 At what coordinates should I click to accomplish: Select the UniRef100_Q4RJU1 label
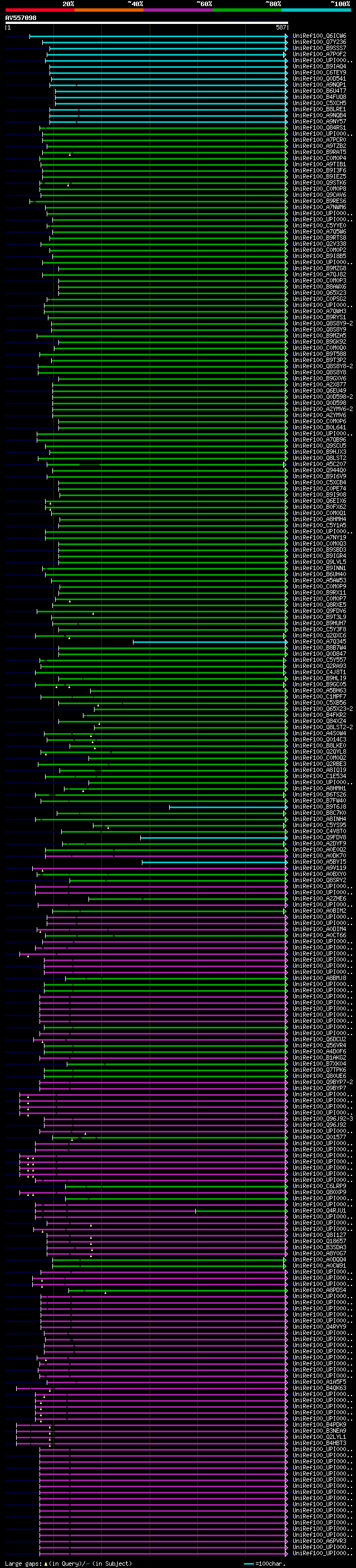tap(319, 1211)
